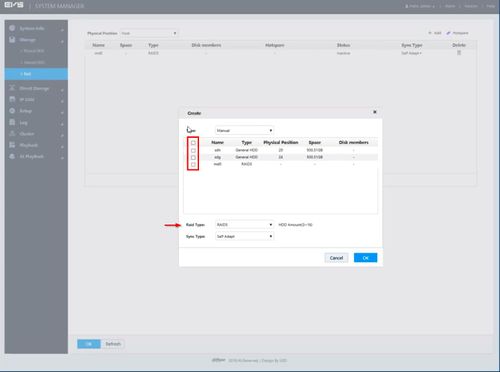Open the Sync Type dropdown in Create dialog
This screenshot has height=372, width=500.
(244, 236)
